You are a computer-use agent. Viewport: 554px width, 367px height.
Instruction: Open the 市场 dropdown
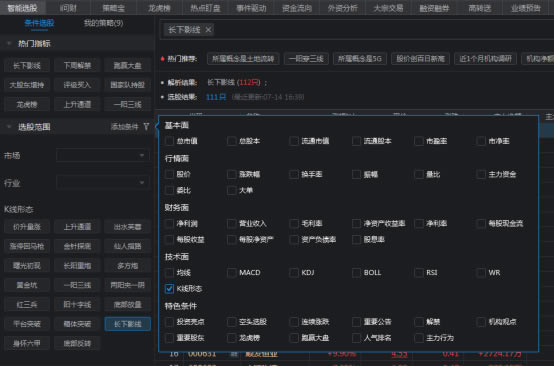point(102,155)
